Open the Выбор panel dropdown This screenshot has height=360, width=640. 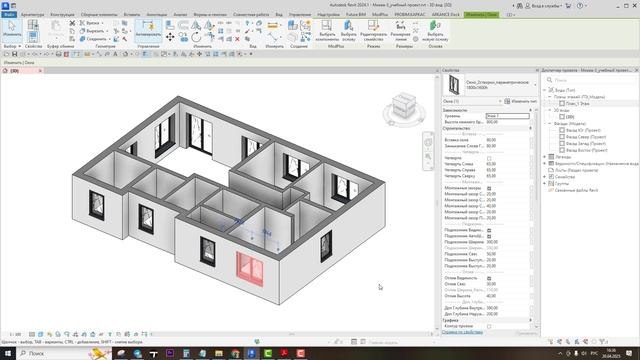click(x=12, y=47)
